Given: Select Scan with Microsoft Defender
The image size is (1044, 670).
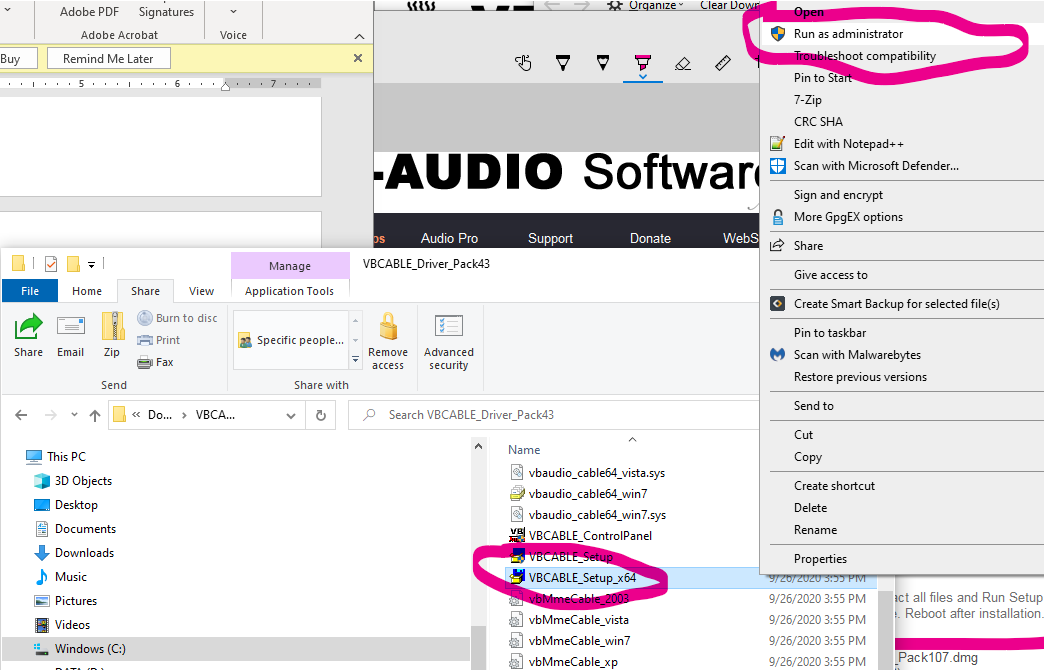Looking at the screenshot, I should point(902,166).
